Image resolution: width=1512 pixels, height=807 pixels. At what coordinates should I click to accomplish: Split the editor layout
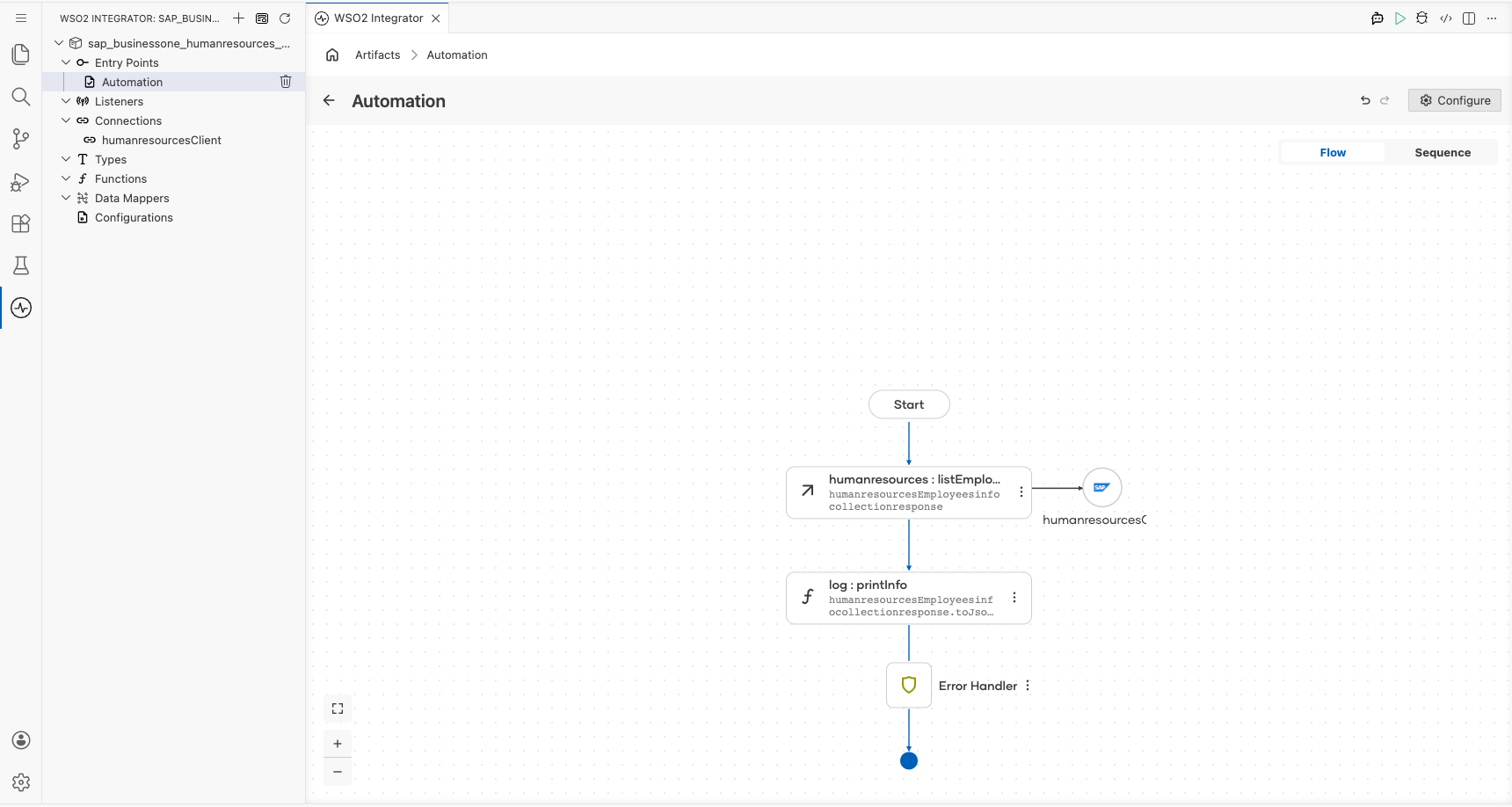click(x=1469, y=18)
